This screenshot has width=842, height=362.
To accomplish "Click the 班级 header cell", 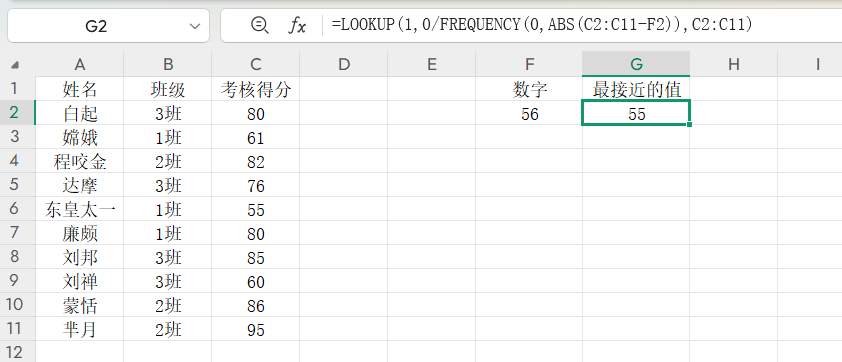I will point(168,89).
